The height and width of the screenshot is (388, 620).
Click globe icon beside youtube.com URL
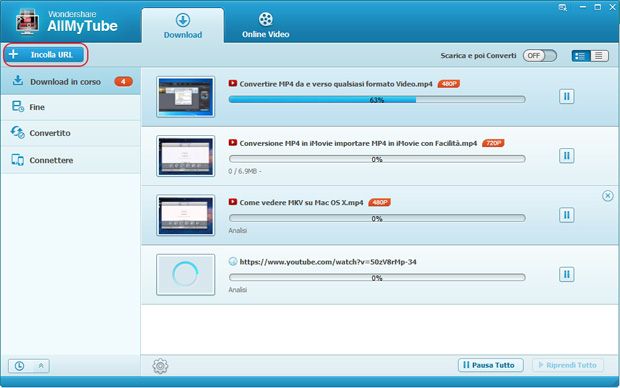tap(233, 261)
